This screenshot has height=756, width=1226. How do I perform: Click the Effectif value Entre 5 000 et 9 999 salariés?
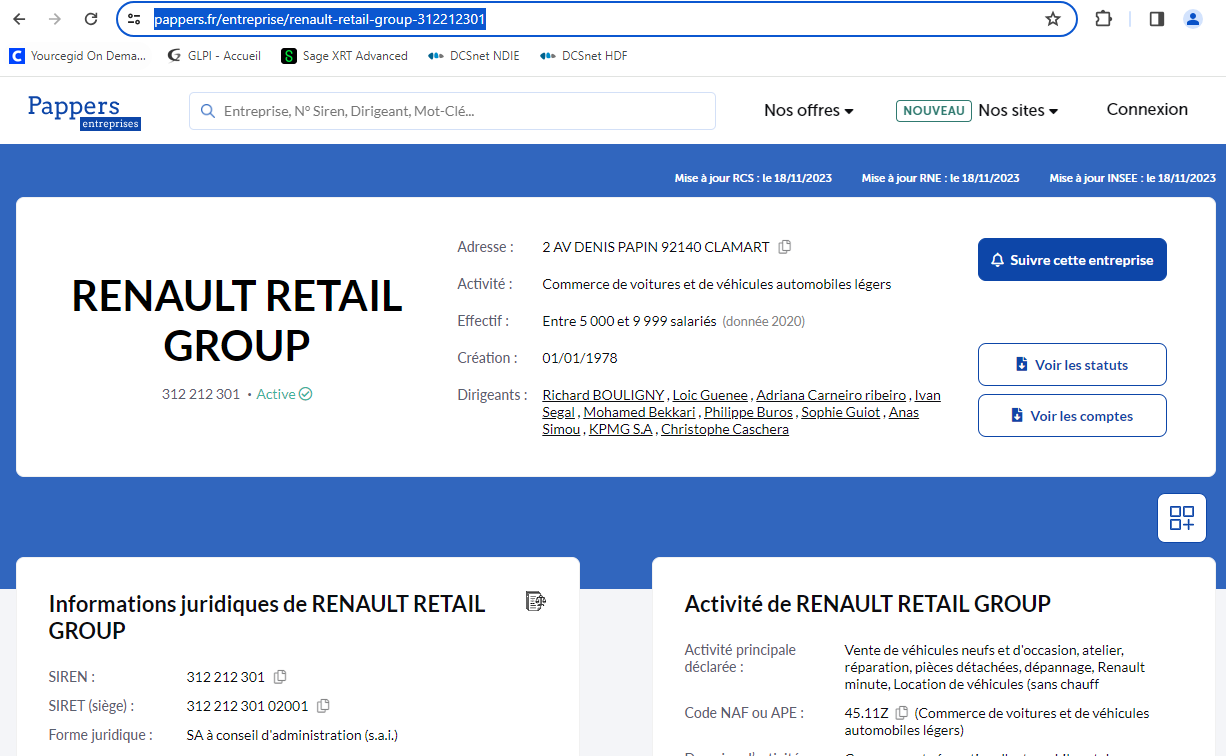coord(629,321)
